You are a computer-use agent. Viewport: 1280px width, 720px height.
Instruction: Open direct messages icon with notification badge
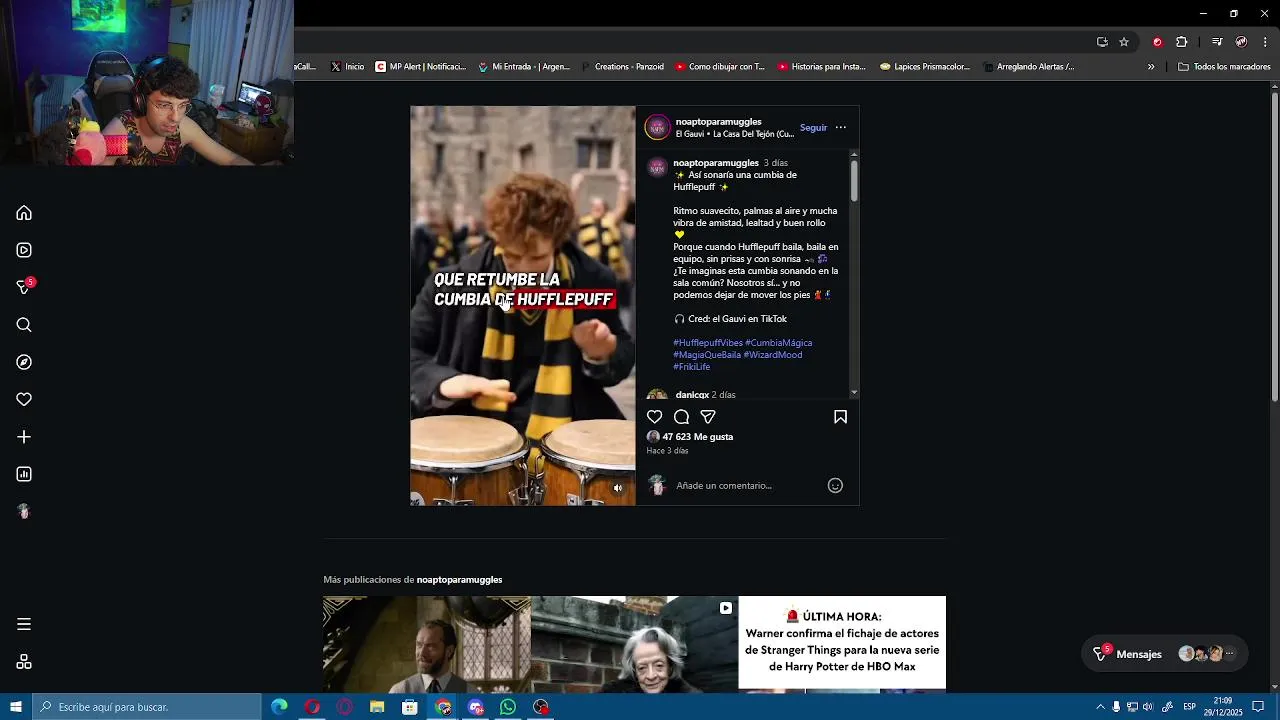point(24,287)
